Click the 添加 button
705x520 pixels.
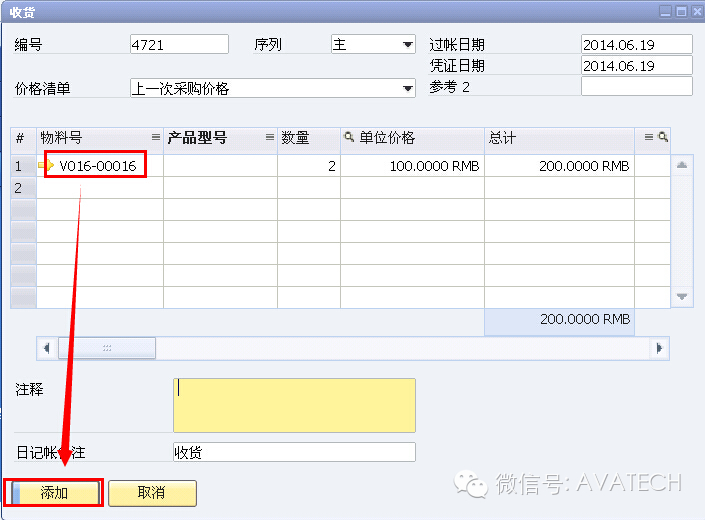click(54, 493)
